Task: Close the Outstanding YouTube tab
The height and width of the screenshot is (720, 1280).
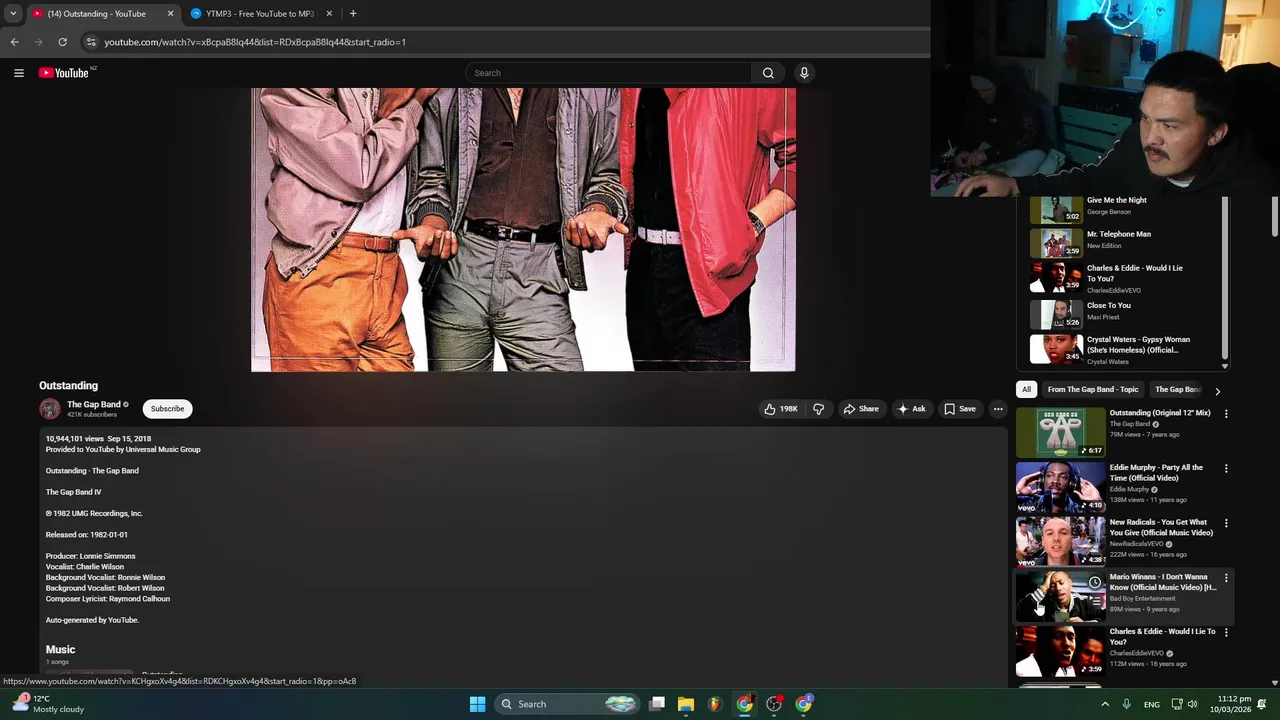Action: pos(170,14)
